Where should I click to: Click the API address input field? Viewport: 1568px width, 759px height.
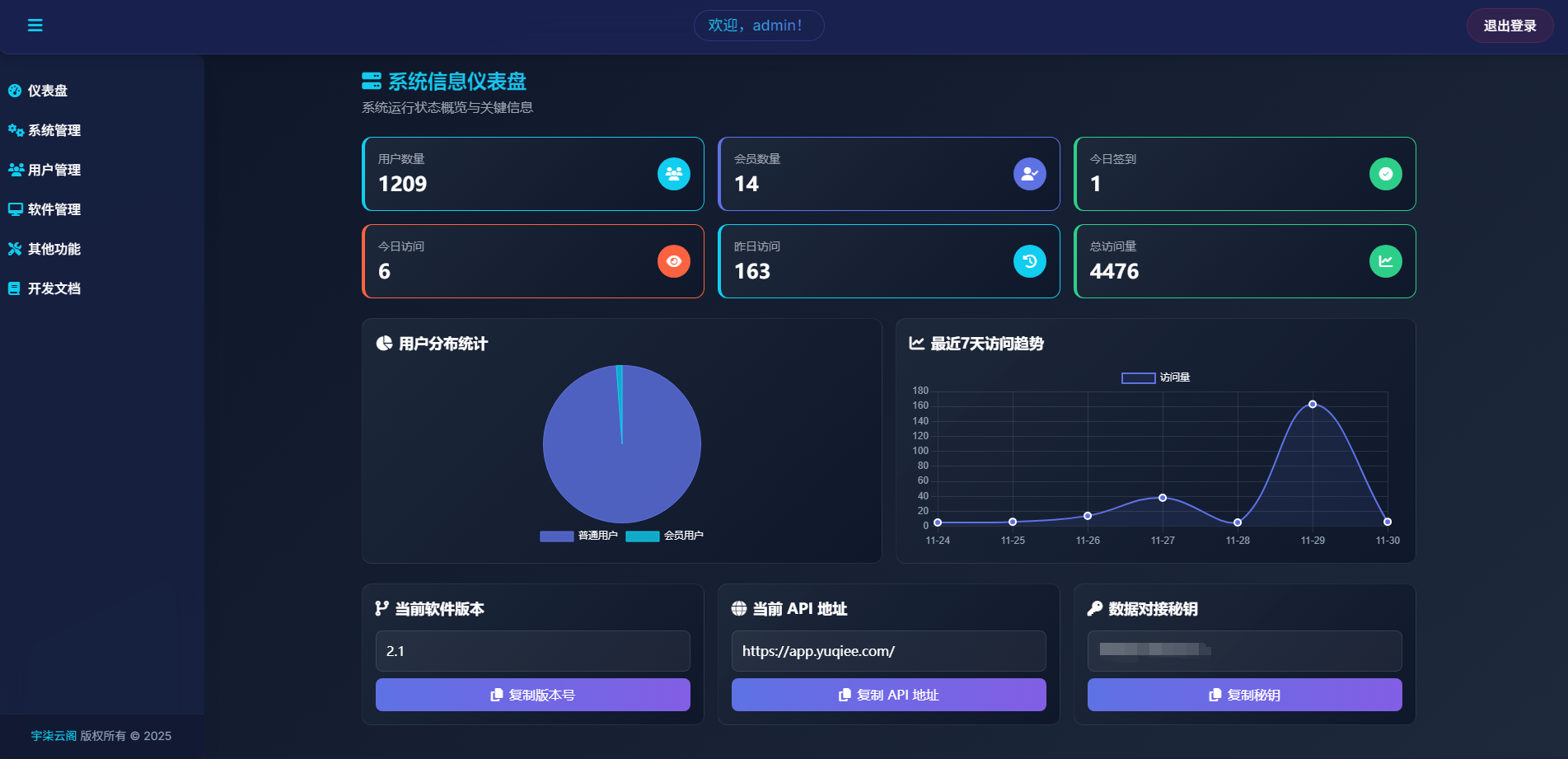tap(888, 651)
